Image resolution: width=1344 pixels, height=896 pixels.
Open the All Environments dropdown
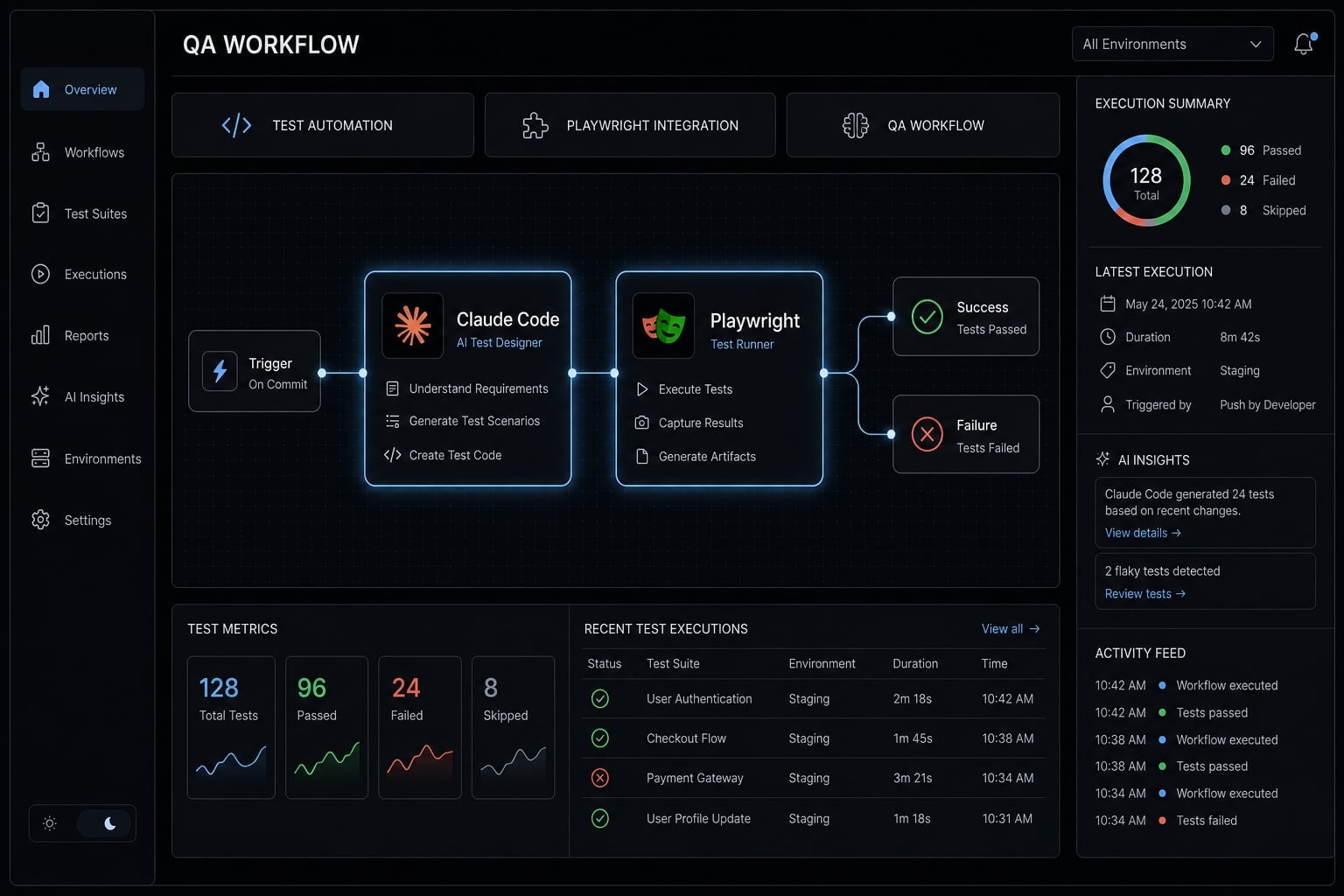point(1172,44)
